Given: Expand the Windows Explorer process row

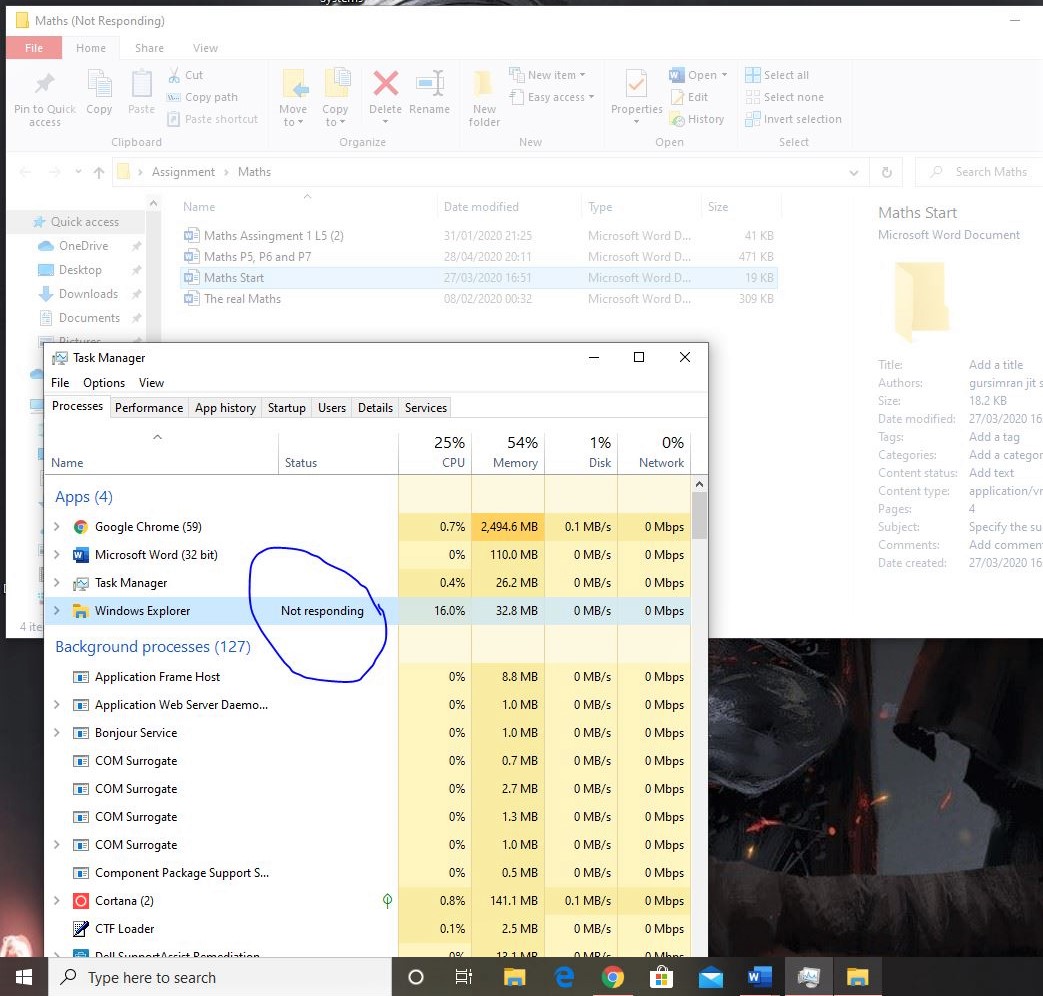Looking at the screenshot, I should [57, 610].
